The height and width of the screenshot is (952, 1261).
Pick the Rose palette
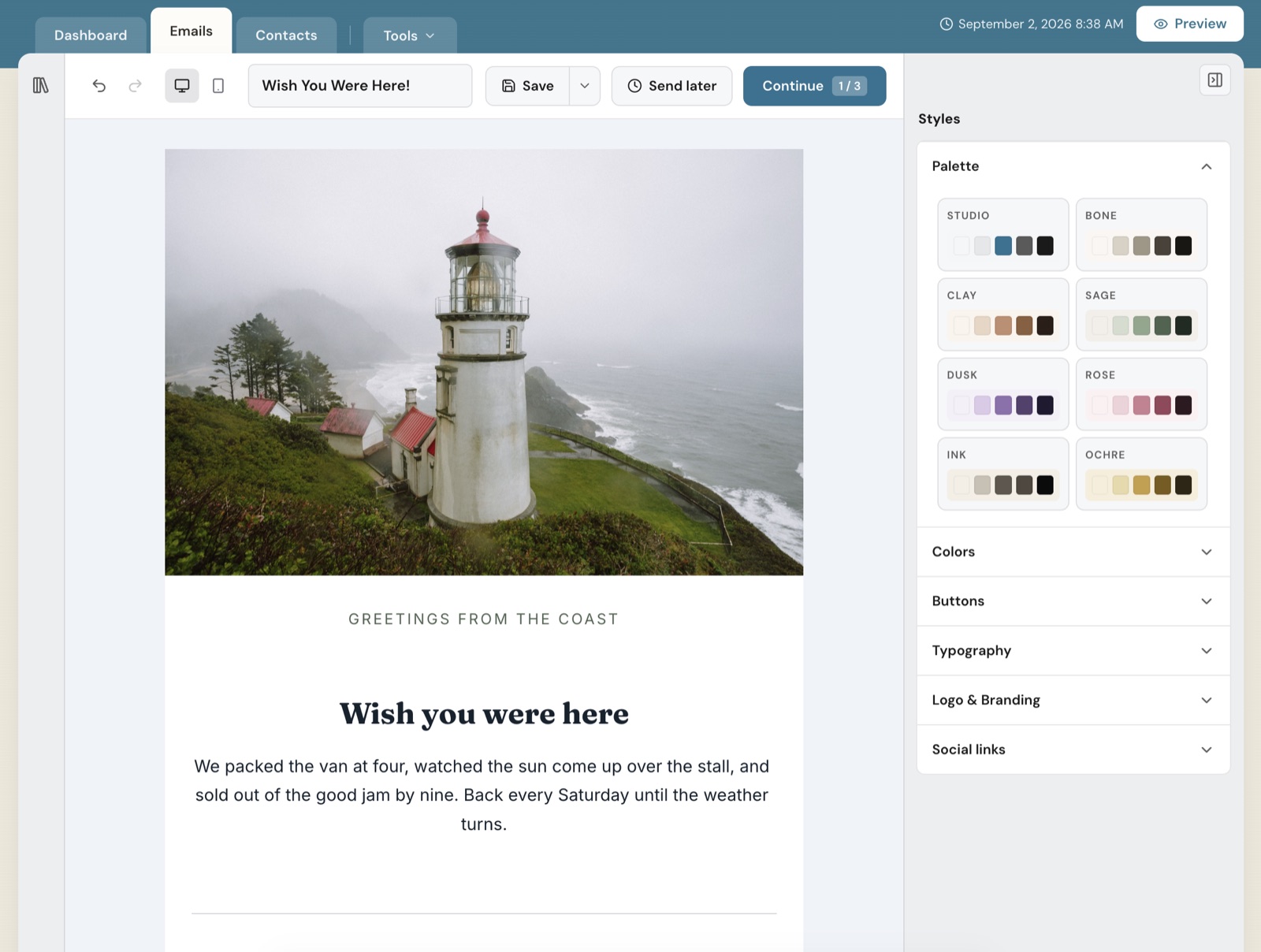coord(1141,394)
